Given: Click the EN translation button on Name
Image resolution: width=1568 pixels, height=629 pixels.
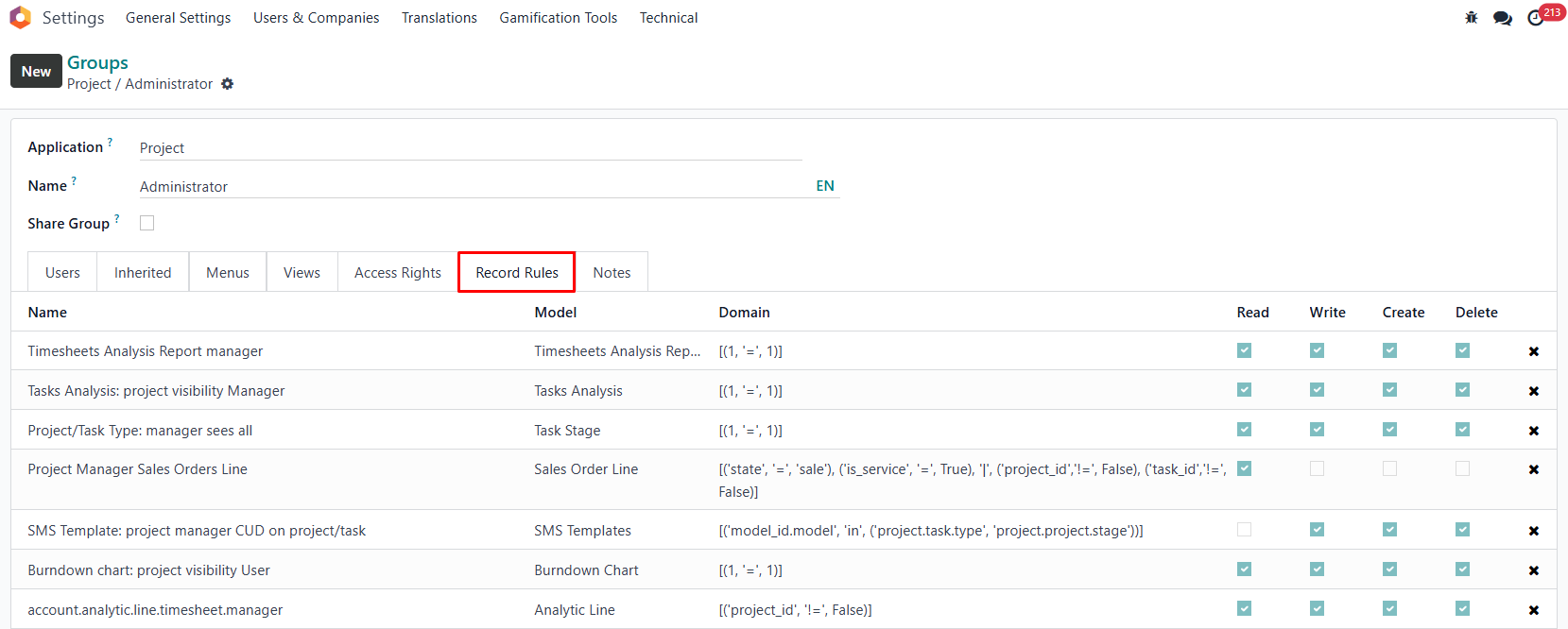Looking at the screenshot, I should [825, 186].
